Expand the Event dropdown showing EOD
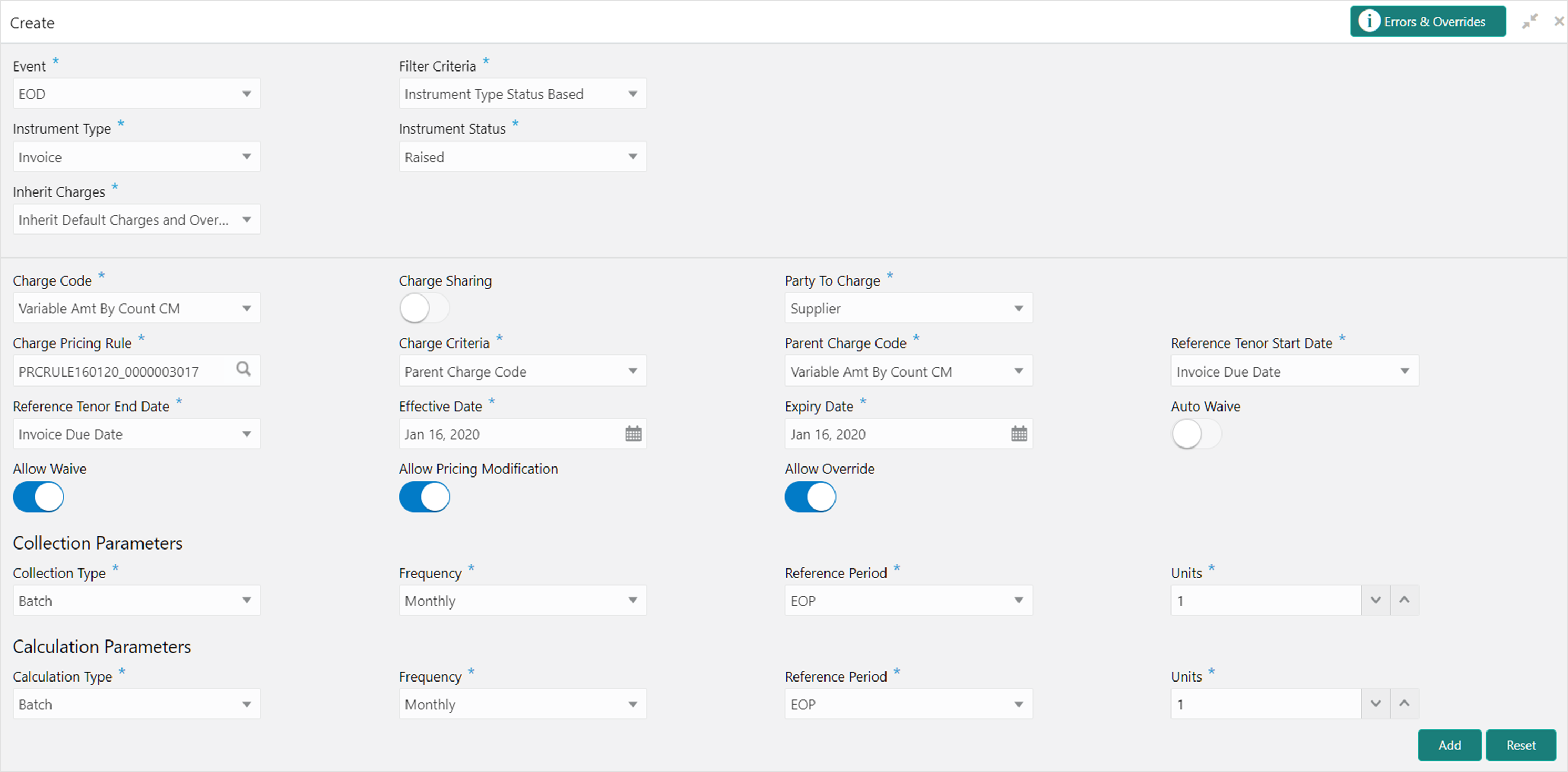 point(136,94)
